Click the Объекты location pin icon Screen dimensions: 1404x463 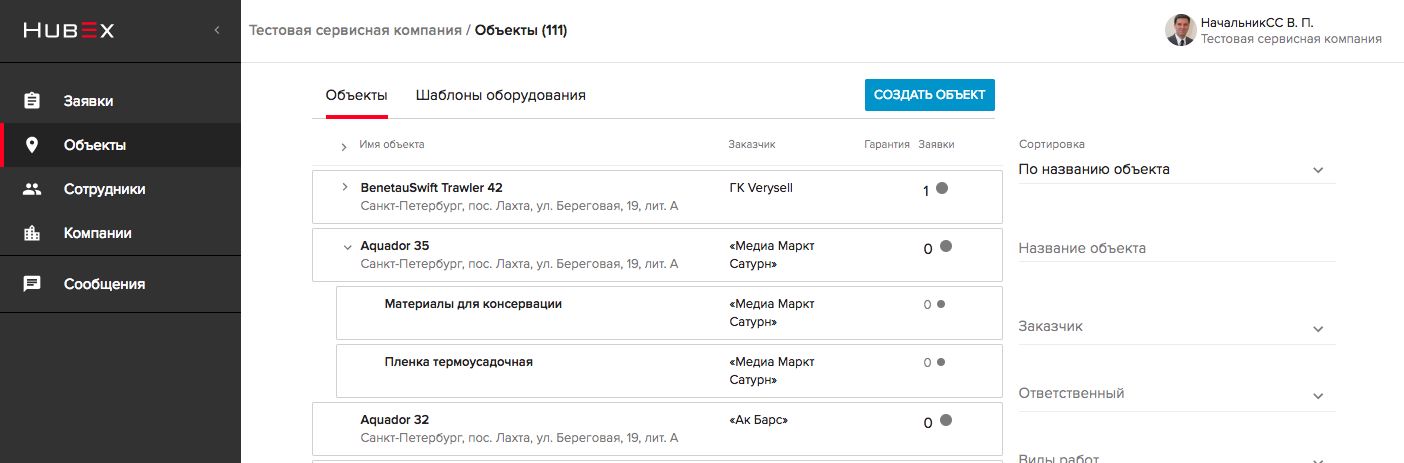tap(32, 145)
